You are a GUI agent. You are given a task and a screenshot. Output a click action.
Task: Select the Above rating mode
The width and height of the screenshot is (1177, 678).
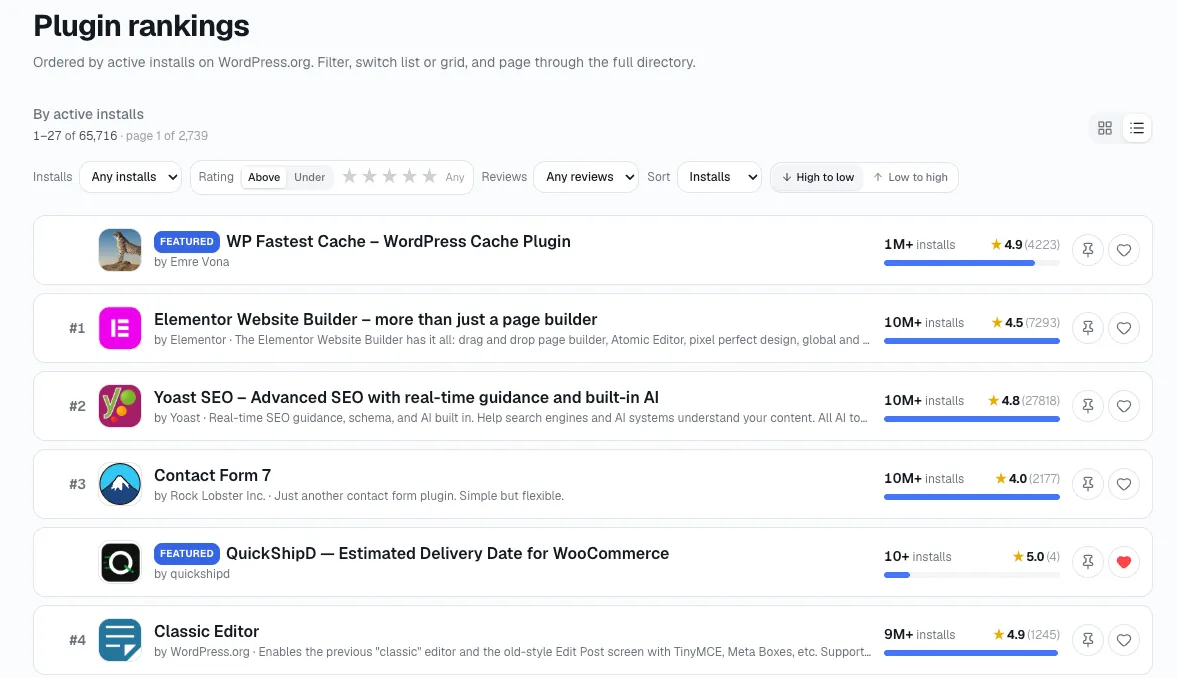click(263, 177)
